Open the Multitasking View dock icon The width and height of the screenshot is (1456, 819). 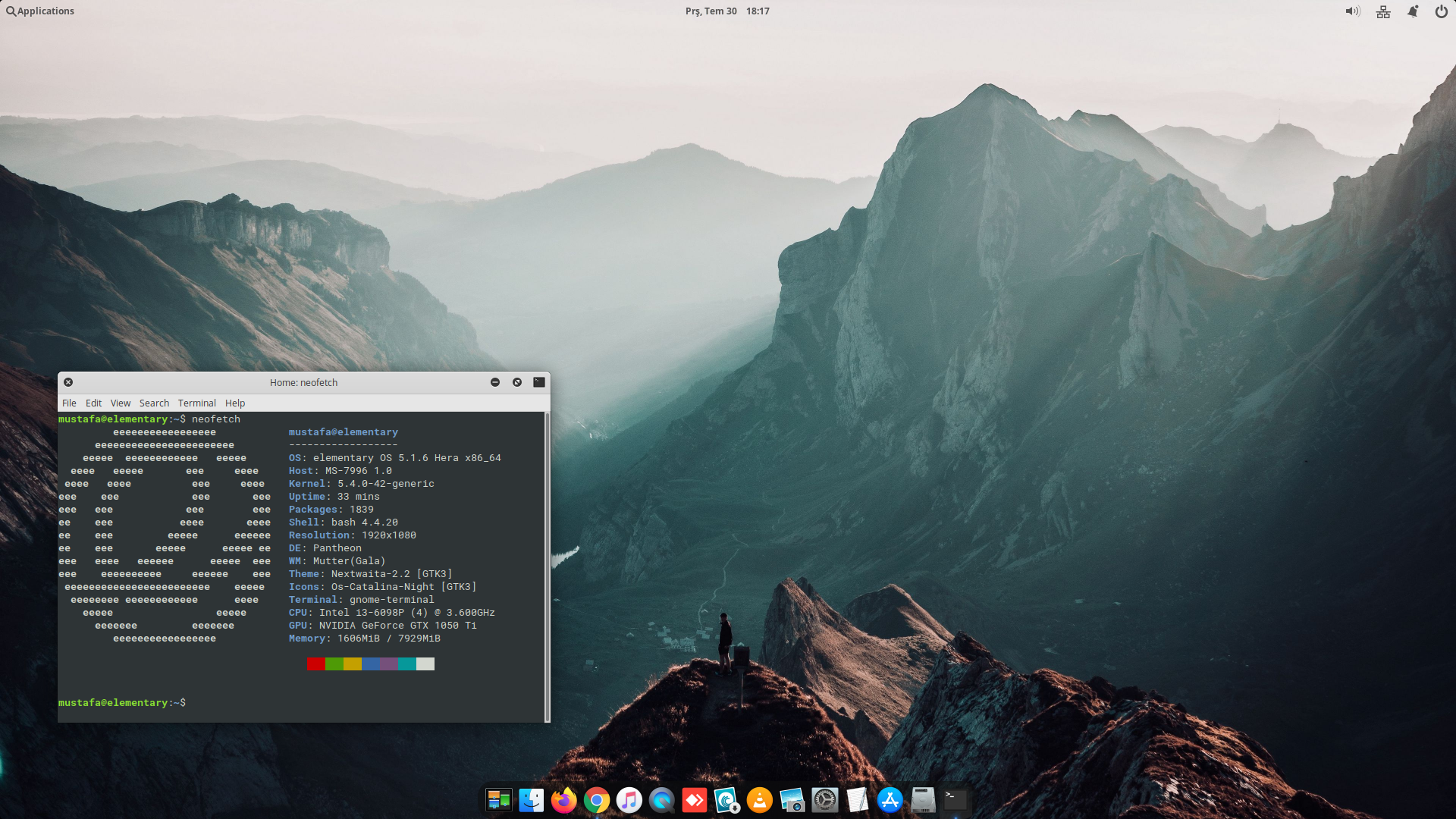click(498, 800)
